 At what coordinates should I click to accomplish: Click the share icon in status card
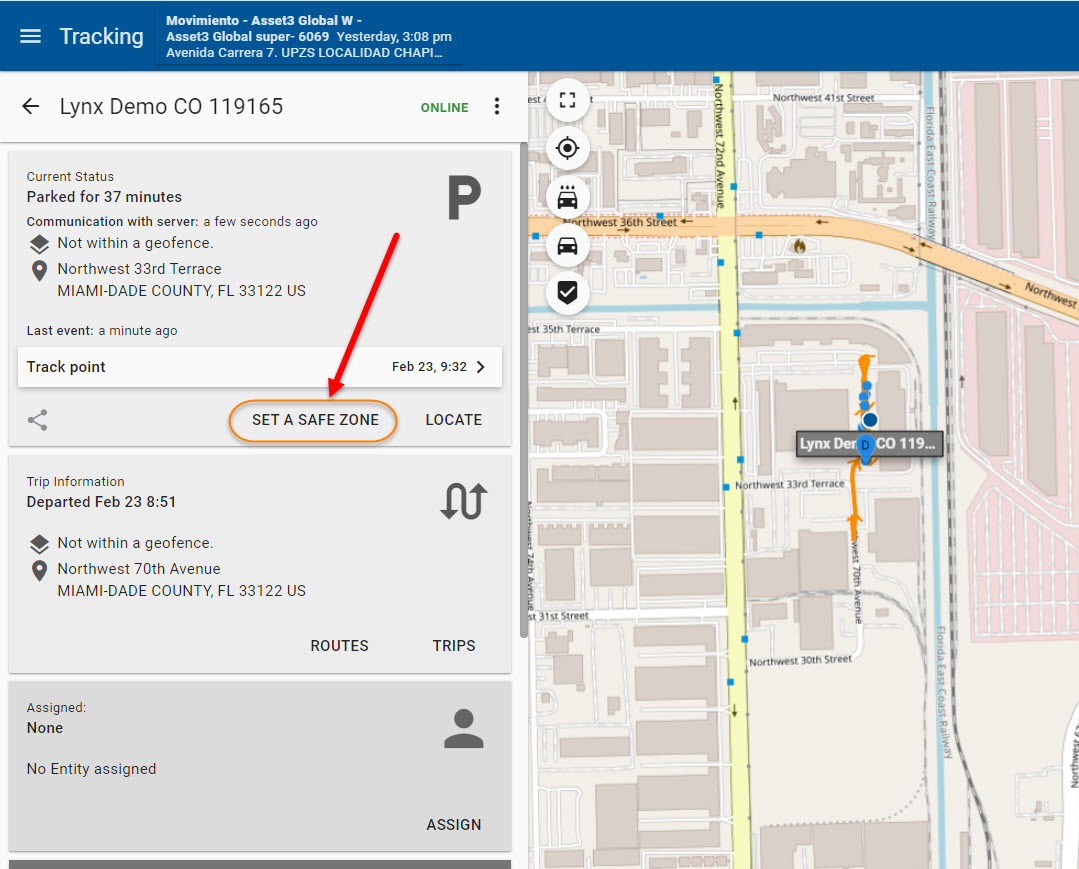tap(38, 420)
